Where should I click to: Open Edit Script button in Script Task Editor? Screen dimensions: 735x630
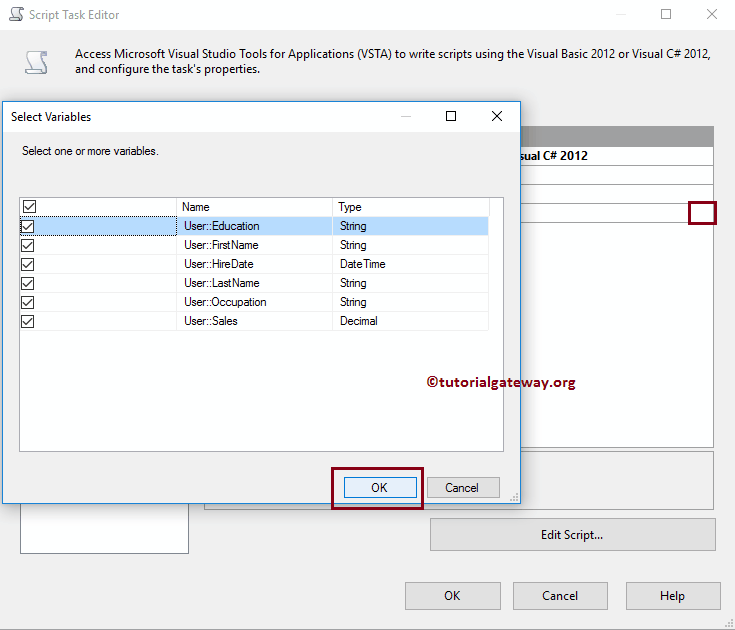tap(572, 534)
